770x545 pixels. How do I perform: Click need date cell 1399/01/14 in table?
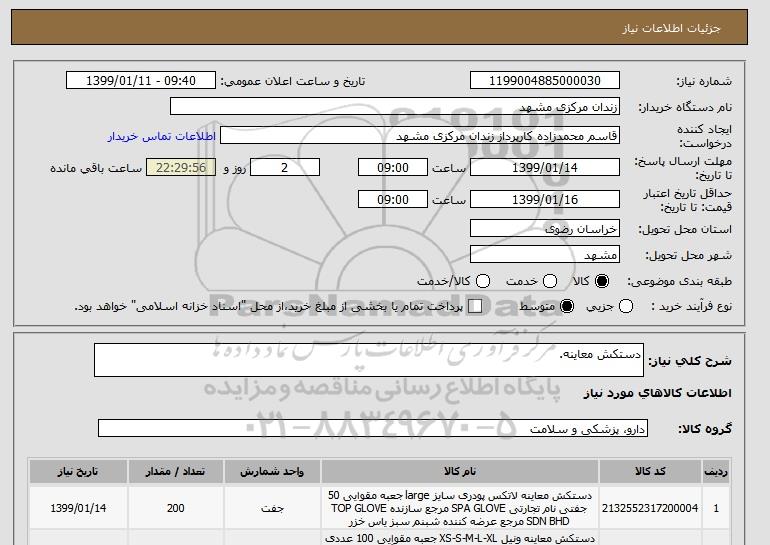pos(78,508)
